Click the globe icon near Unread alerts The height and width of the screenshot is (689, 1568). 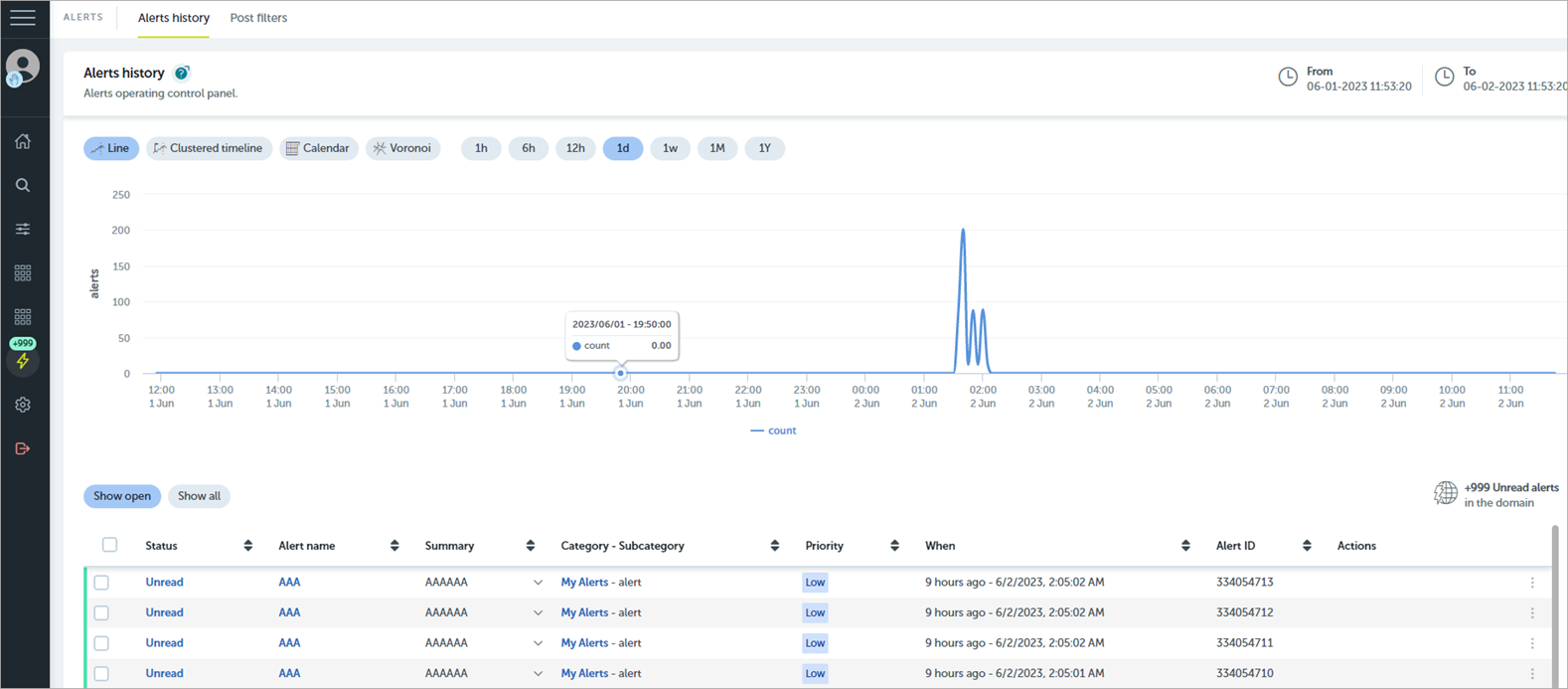pyautogui.click(x=1445, y=493)
